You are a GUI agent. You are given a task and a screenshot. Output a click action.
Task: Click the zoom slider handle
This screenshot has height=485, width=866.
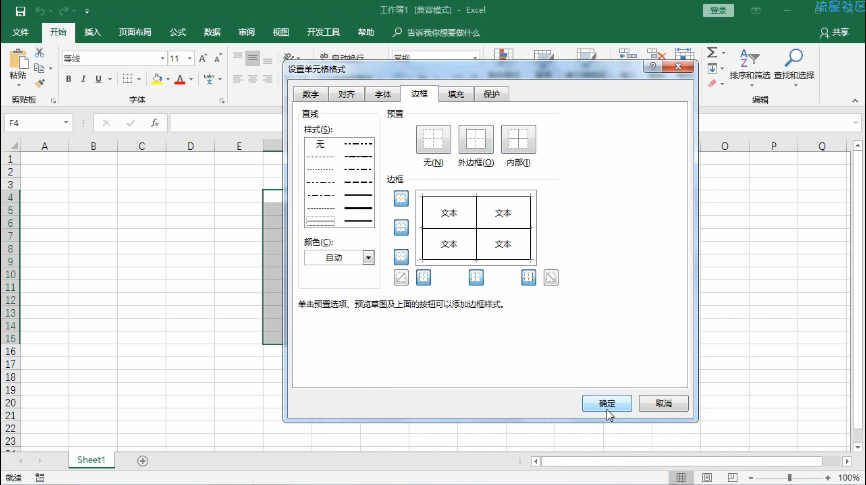tap(789, 477)
